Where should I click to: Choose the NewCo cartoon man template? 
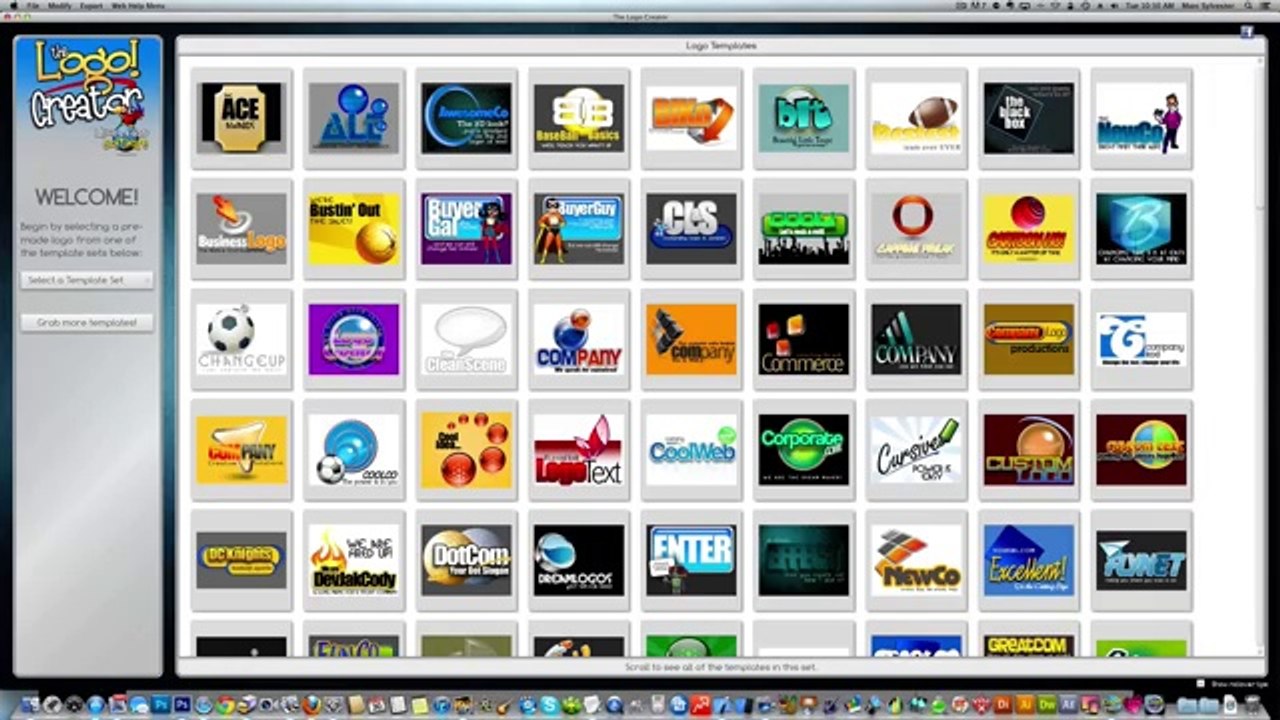1141,118
